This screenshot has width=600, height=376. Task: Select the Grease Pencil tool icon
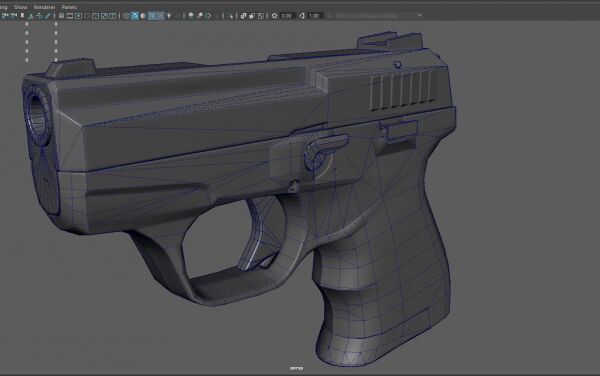click(47, 16)
